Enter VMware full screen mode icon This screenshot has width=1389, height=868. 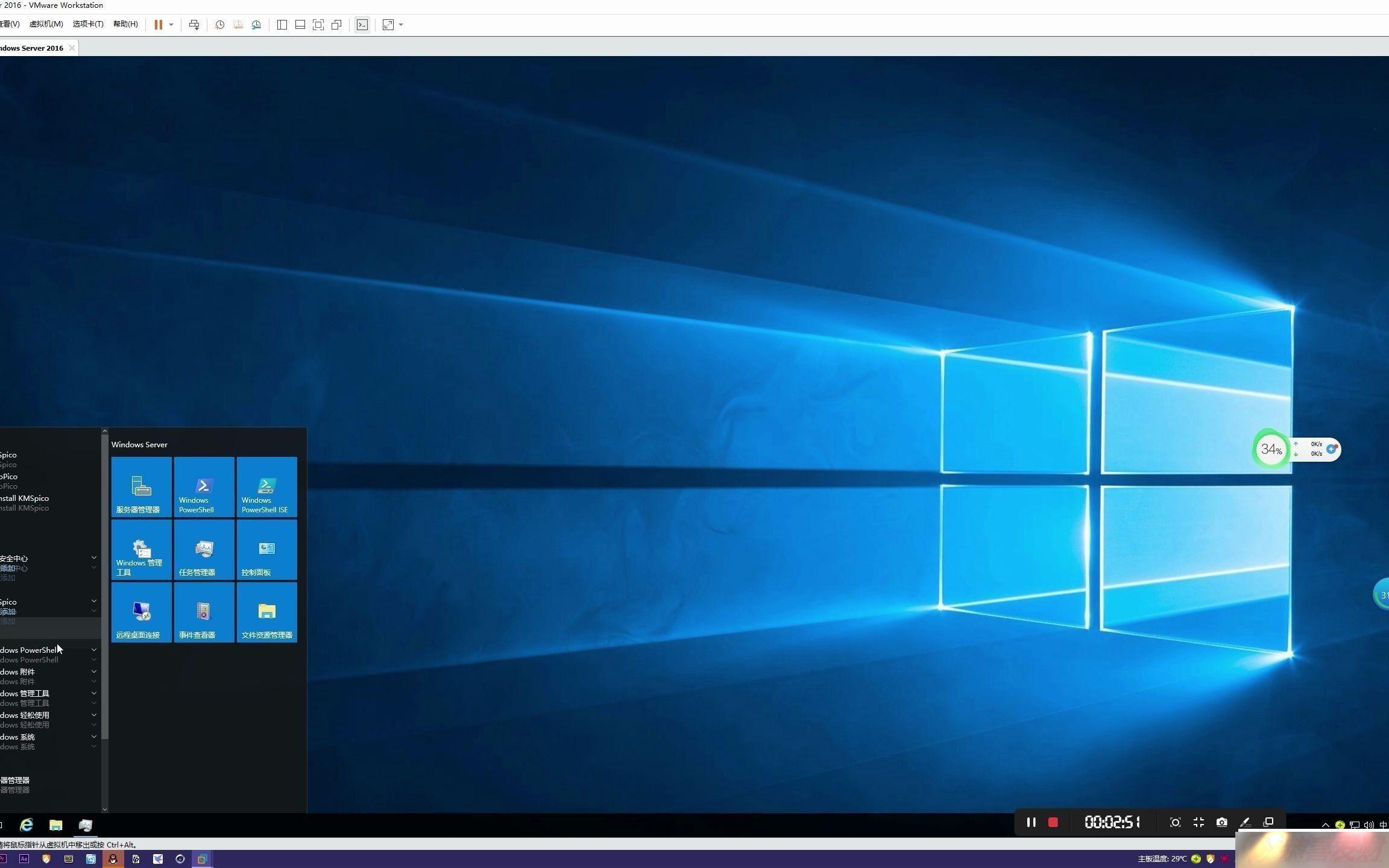(x=318, y=25)
